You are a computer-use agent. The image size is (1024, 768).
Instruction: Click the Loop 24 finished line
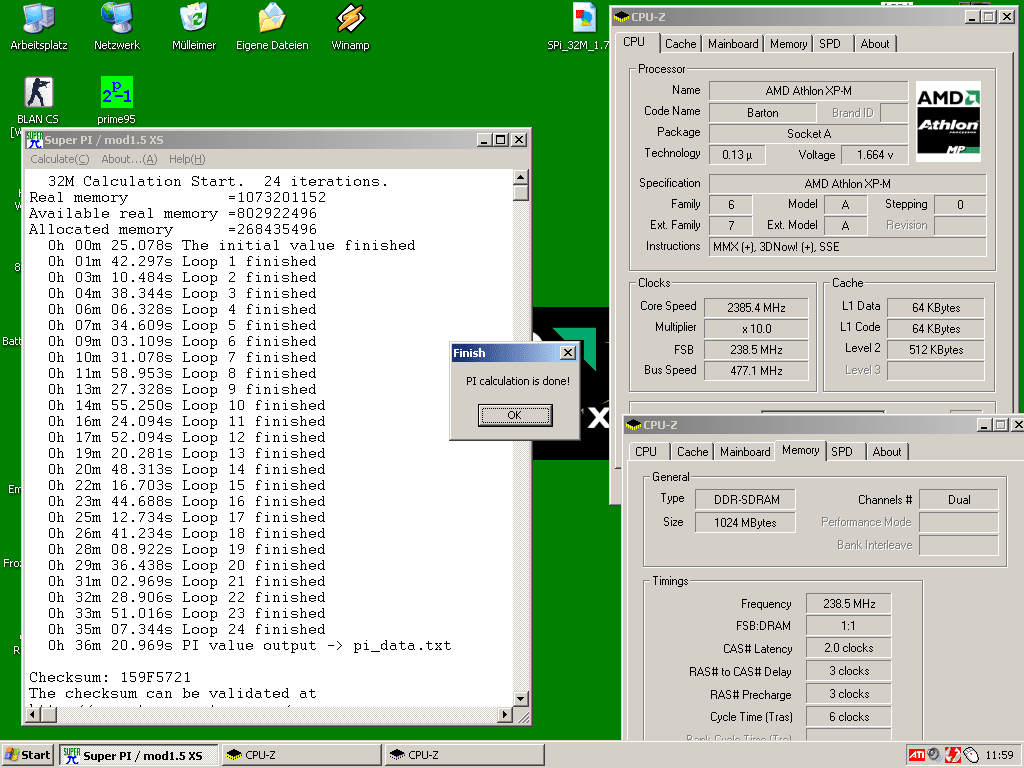[x=186, y=630]
